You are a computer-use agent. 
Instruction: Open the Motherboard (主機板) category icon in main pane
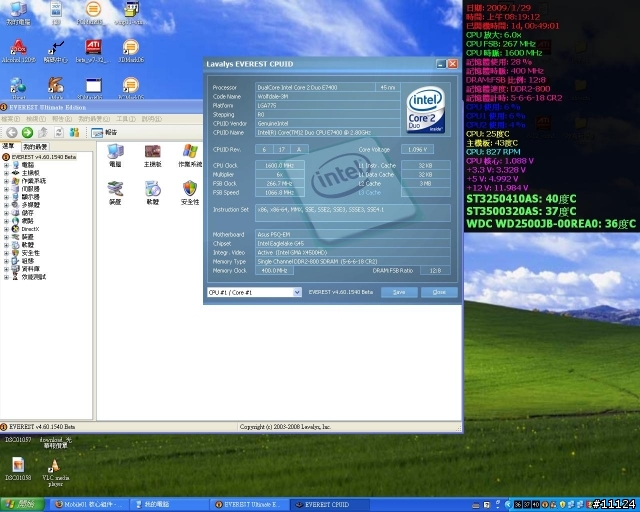point(153,156)
